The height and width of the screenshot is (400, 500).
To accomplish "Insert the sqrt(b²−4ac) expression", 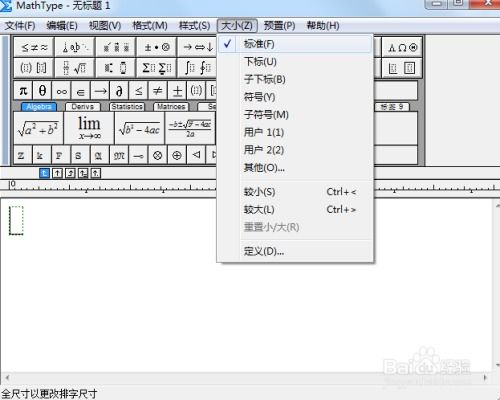I will tap(140, 128).
